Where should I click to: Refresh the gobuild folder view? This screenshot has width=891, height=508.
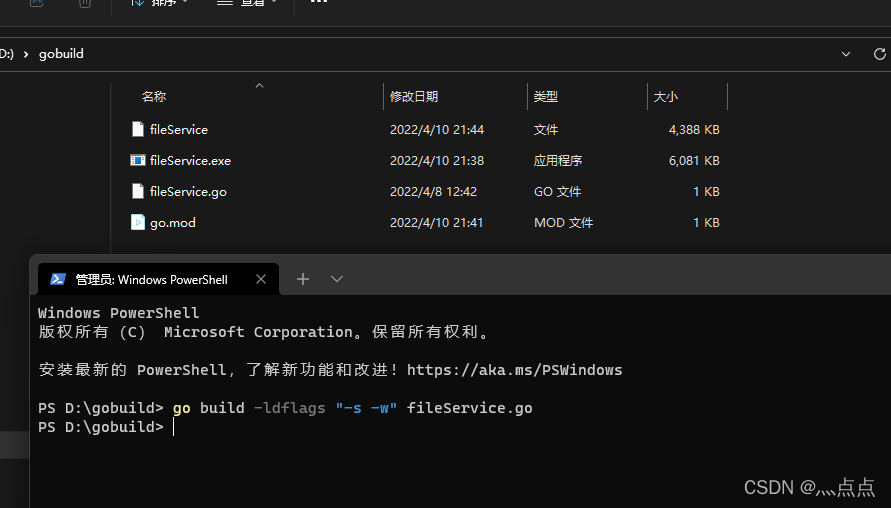(x=880, y=54)
